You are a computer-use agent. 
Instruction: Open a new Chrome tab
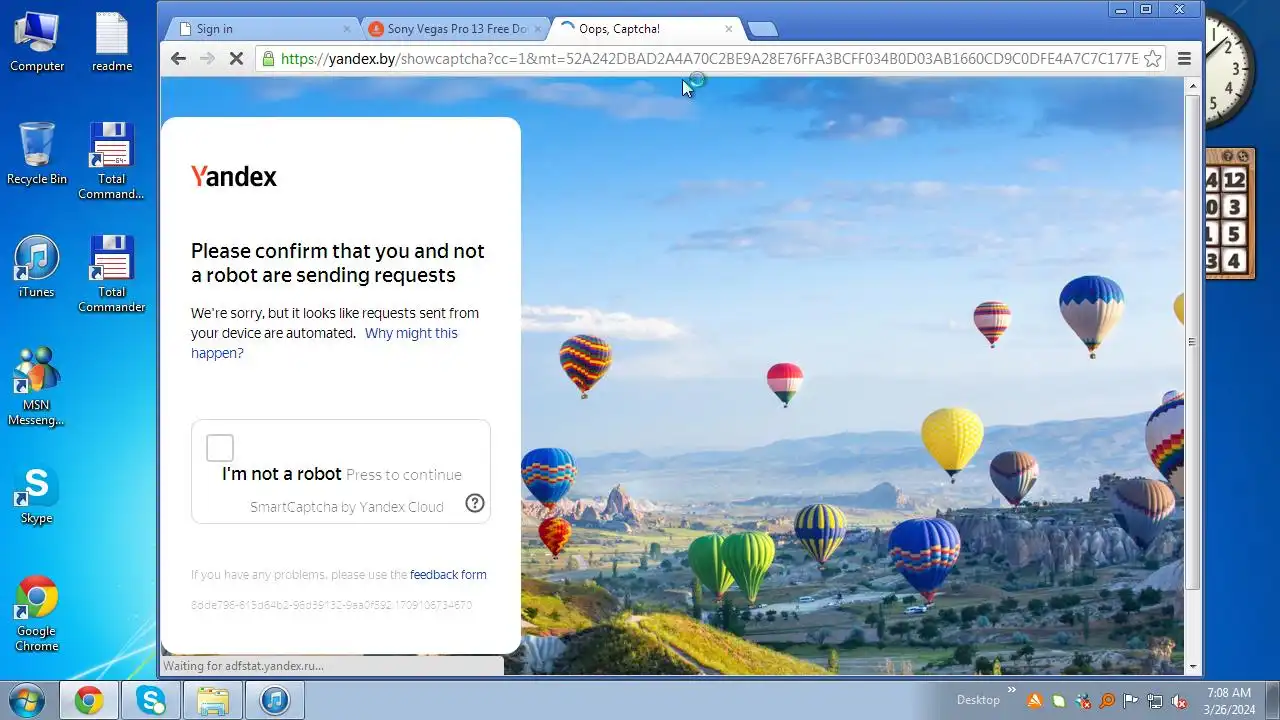(762, 29)
